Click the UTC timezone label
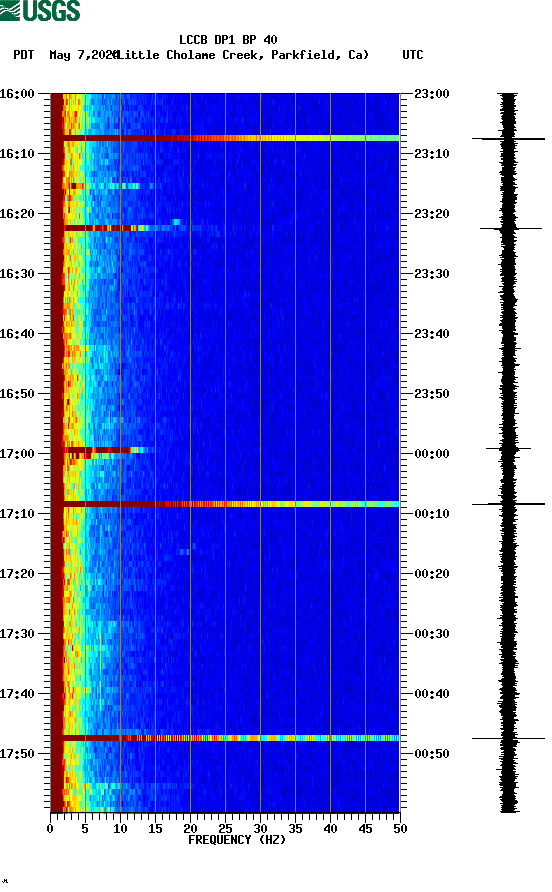The width and height of the screenshot is (552, 892). pyautogui.click(x=413, y=55)
